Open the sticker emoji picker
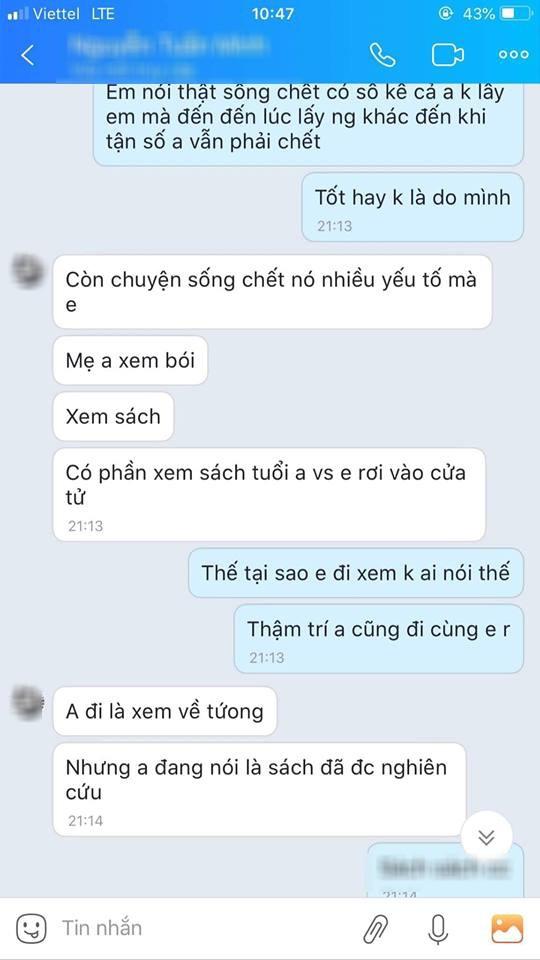Image resolution: width=540 pixels, height=960 pixels. [31, 928]
